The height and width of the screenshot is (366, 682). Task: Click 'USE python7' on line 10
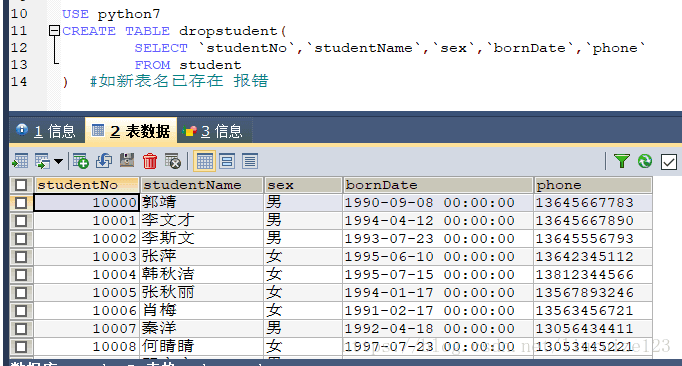click(111, 14)
